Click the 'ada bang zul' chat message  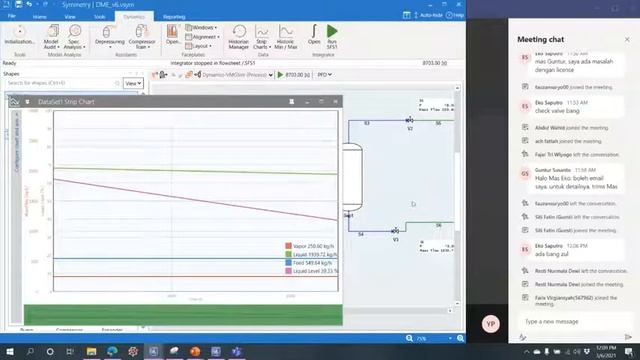click(551, 254)
